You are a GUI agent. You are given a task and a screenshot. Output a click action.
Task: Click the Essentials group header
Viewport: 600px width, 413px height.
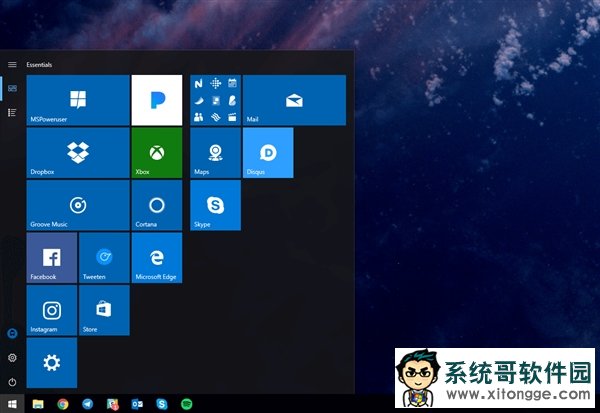39,65
